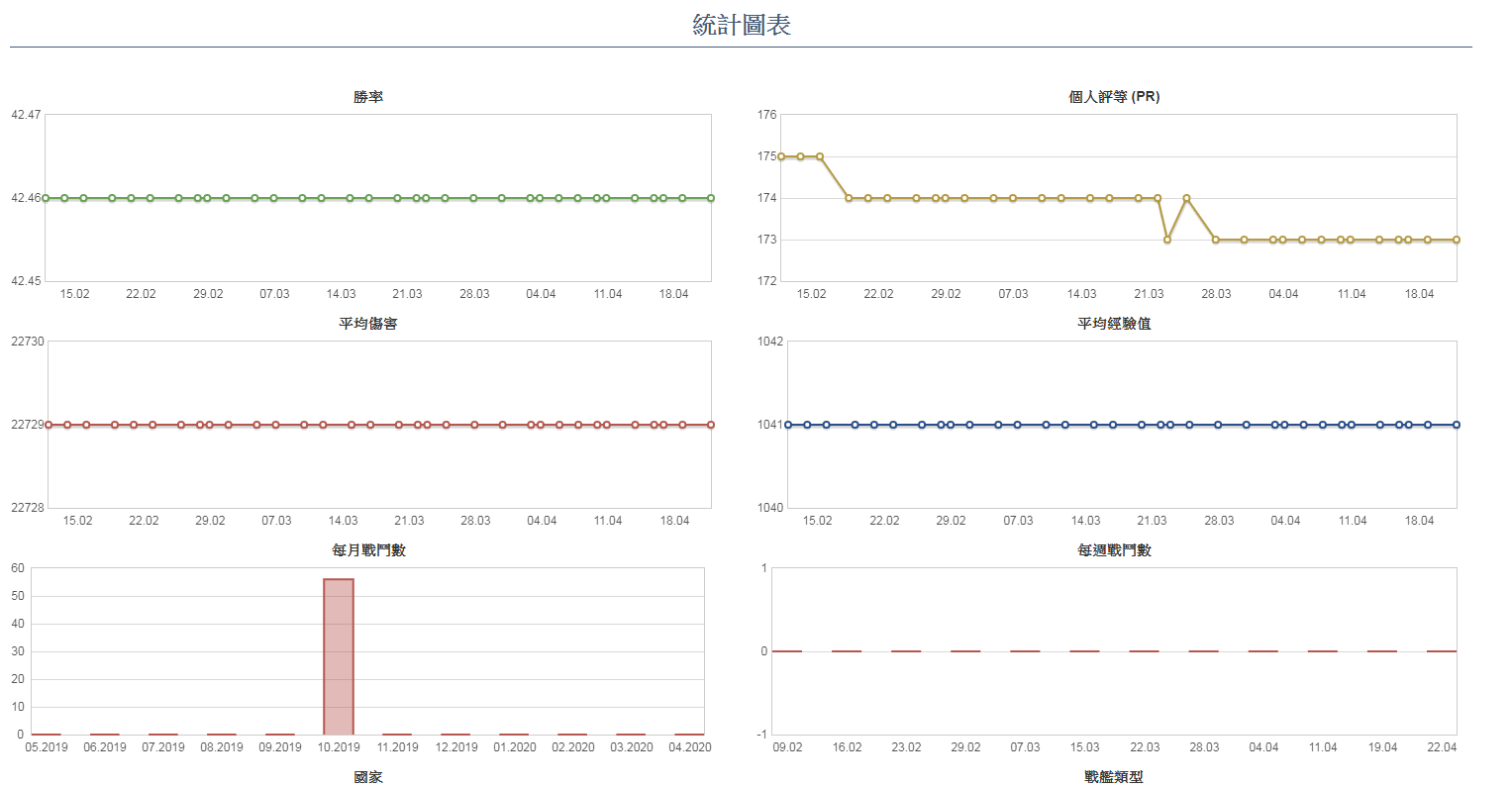This screenshot has width=1512, height=788.
Task: Click the 10.2019 bar in monthly battles chart
Action: pos(339,656)
